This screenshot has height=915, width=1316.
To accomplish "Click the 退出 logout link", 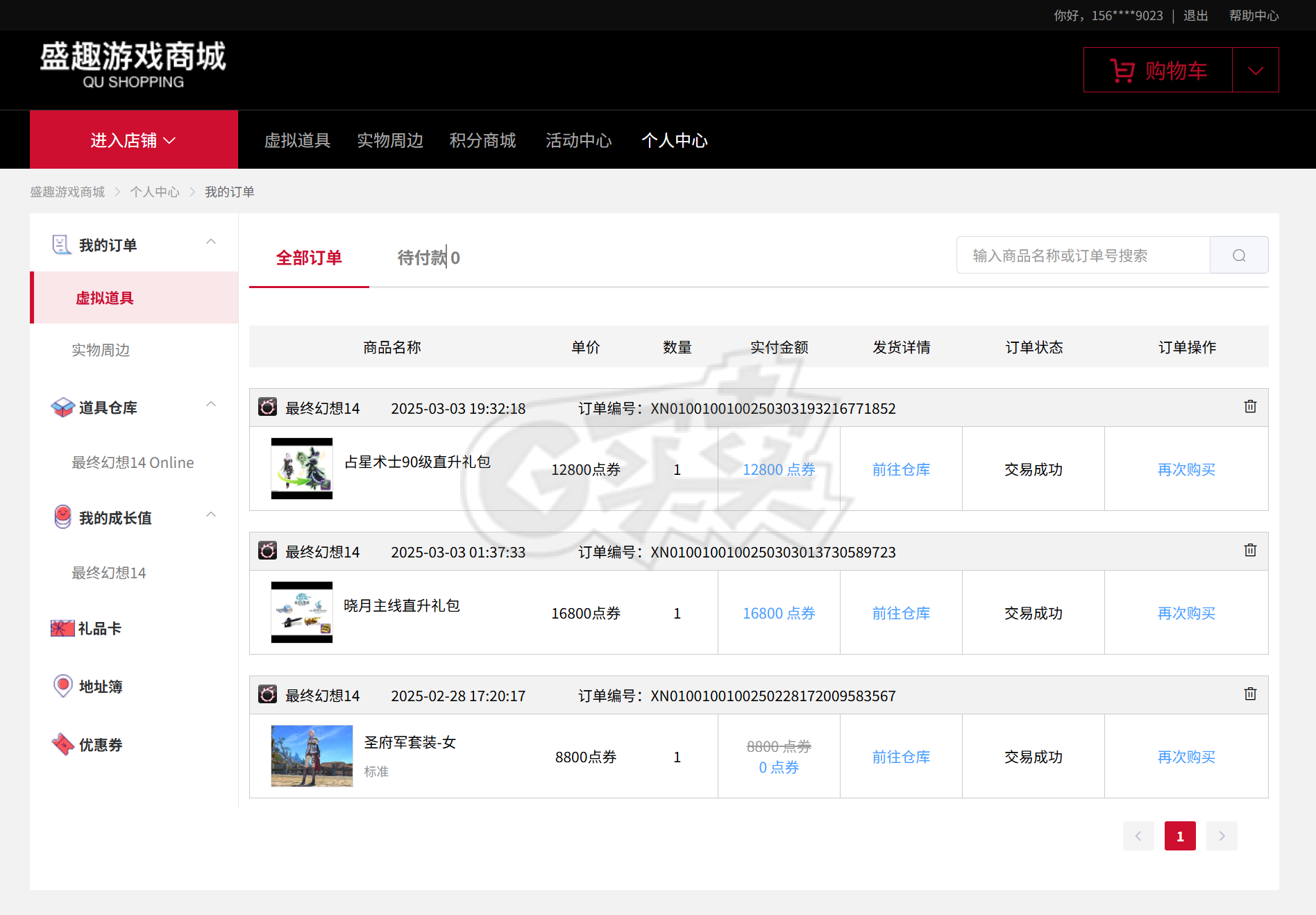I will tap(1195, 15).
